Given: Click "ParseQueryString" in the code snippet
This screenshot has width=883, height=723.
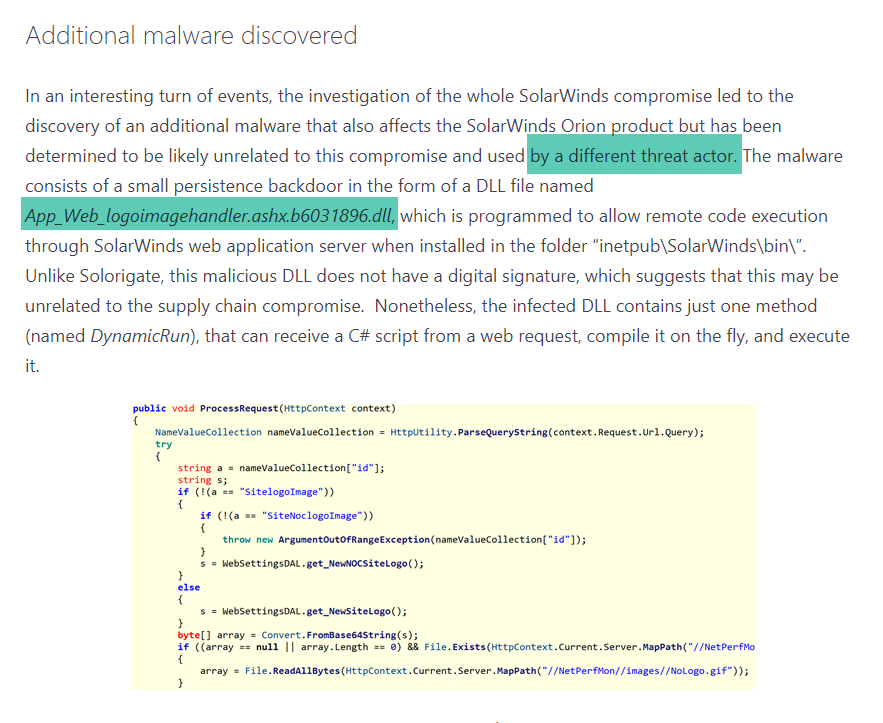Looking at the screenshot, I should 502,432.
